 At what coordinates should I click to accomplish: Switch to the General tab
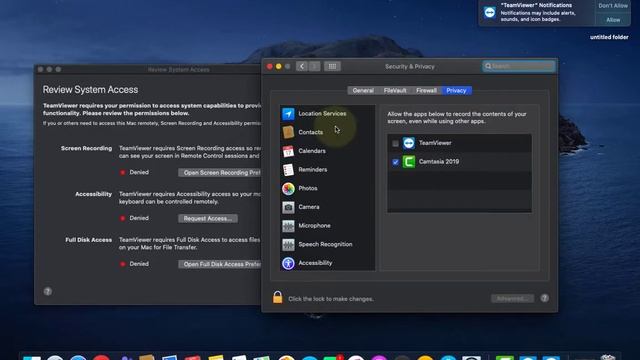tap(363, 91)
